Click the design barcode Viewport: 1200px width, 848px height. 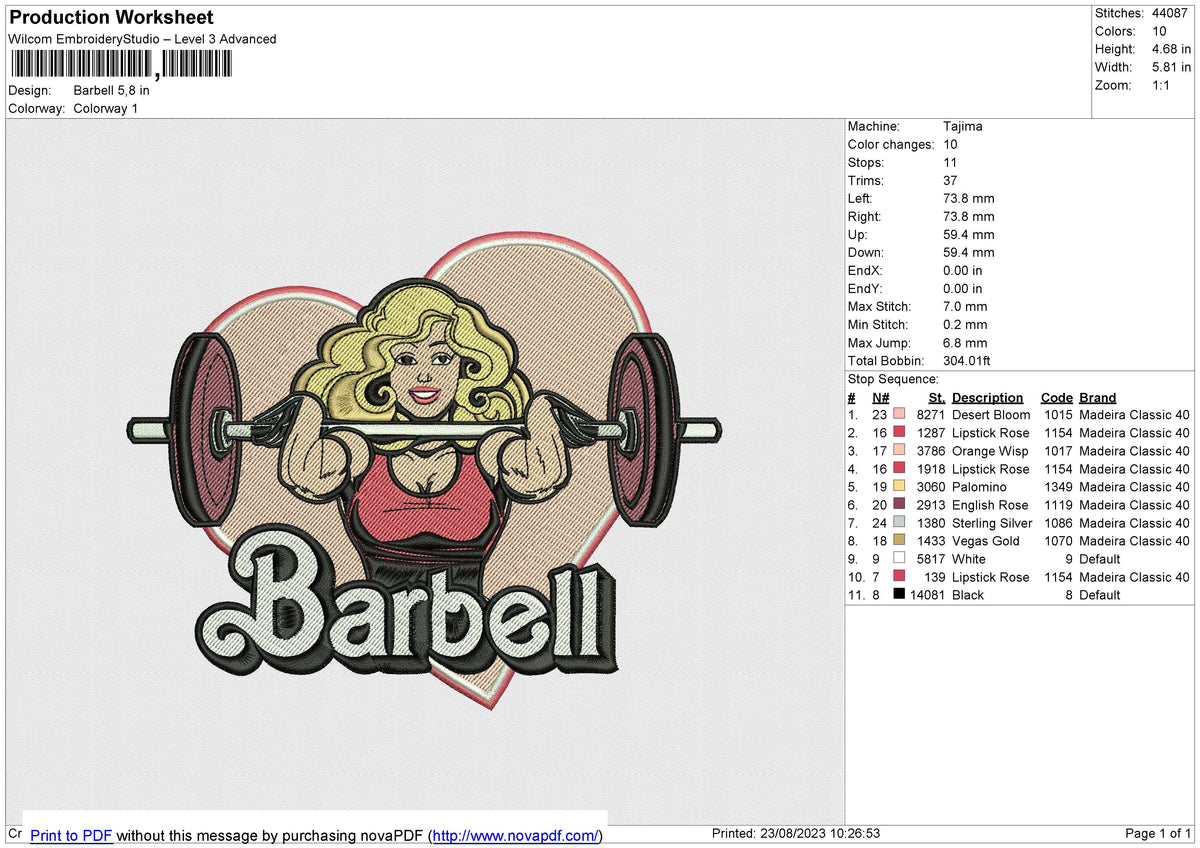[x=120, y=63]
